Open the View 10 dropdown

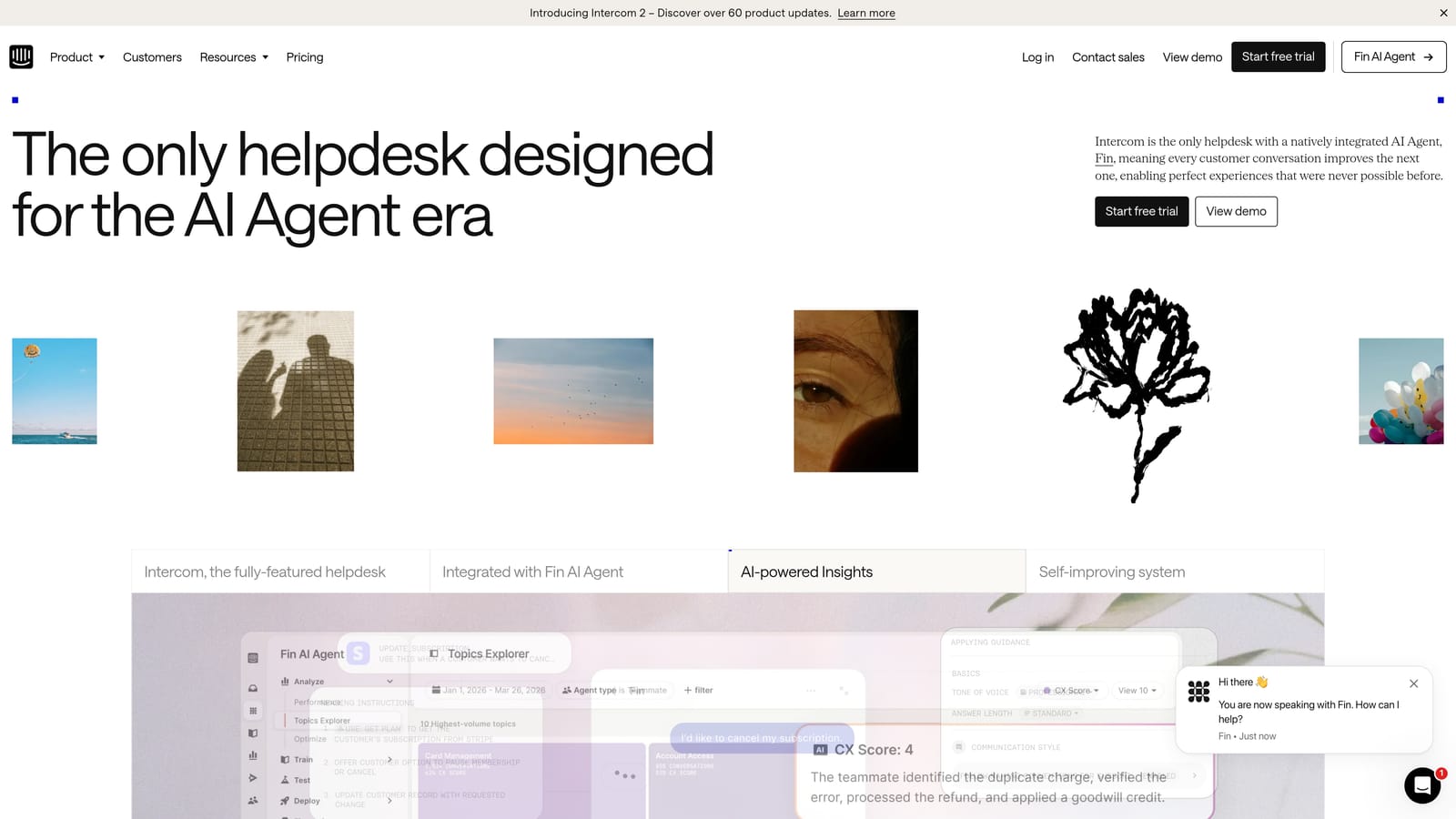(1137, 691)
